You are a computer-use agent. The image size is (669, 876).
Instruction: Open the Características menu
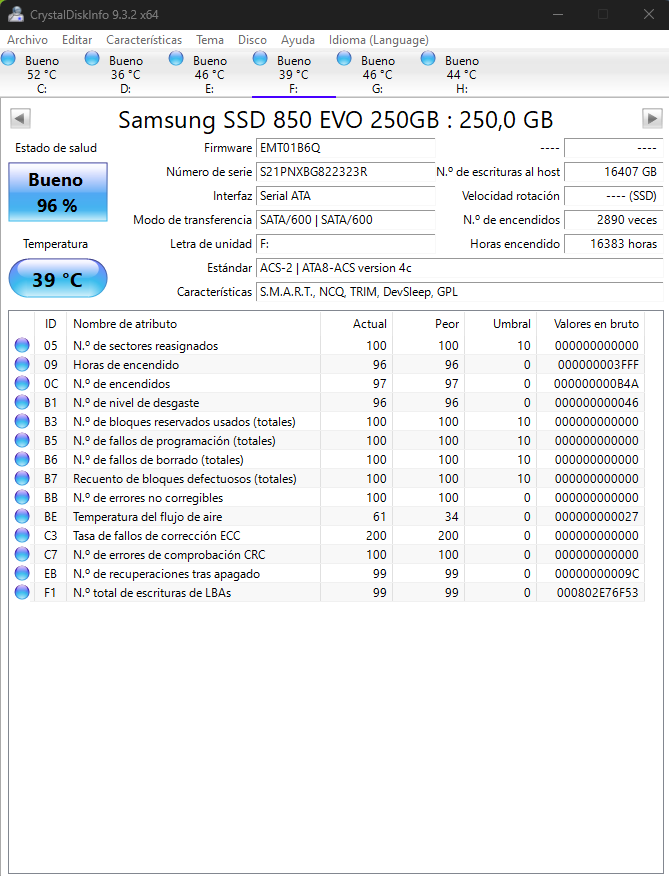coord(144,40)
